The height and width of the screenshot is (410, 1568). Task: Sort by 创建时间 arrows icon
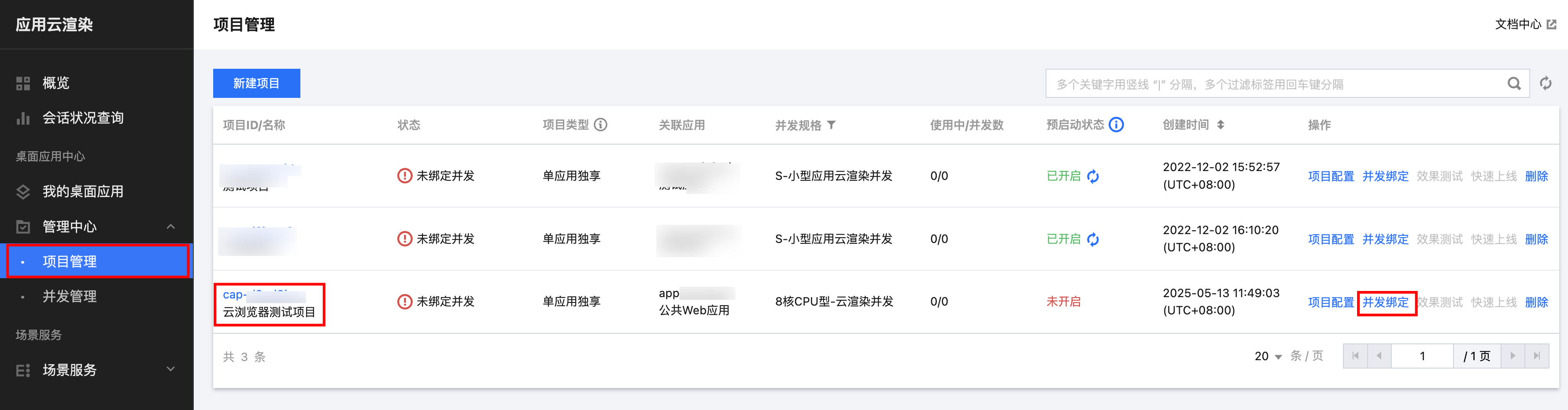click(x=1220, y=125)
